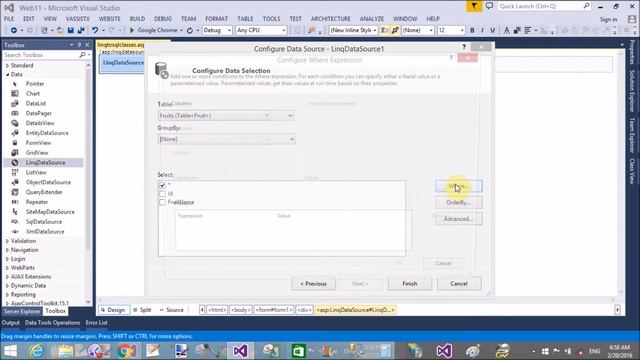Click the Undo arrow icon

coord(95,31)
